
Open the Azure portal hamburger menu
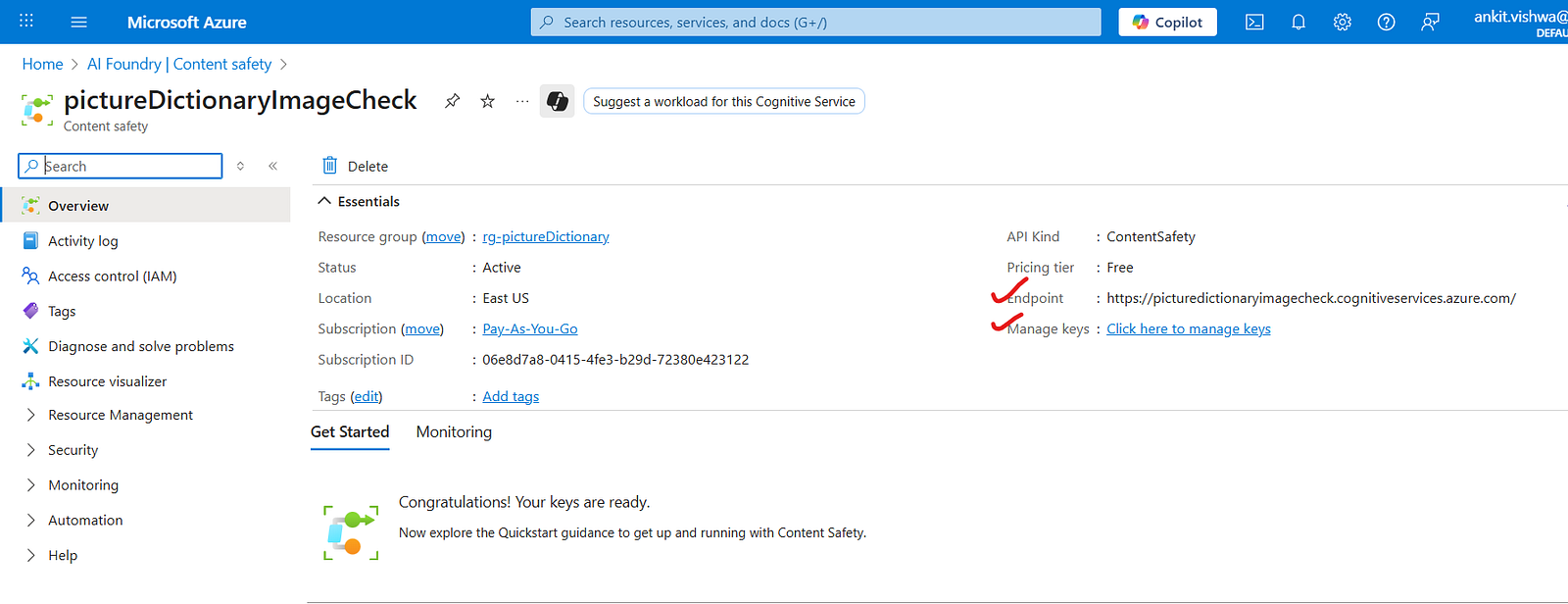(x=79, y=22)
